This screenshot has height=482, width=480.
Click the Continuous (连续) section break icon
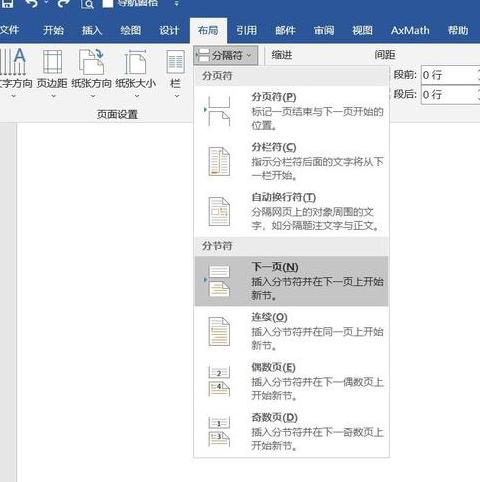[219, 331]
